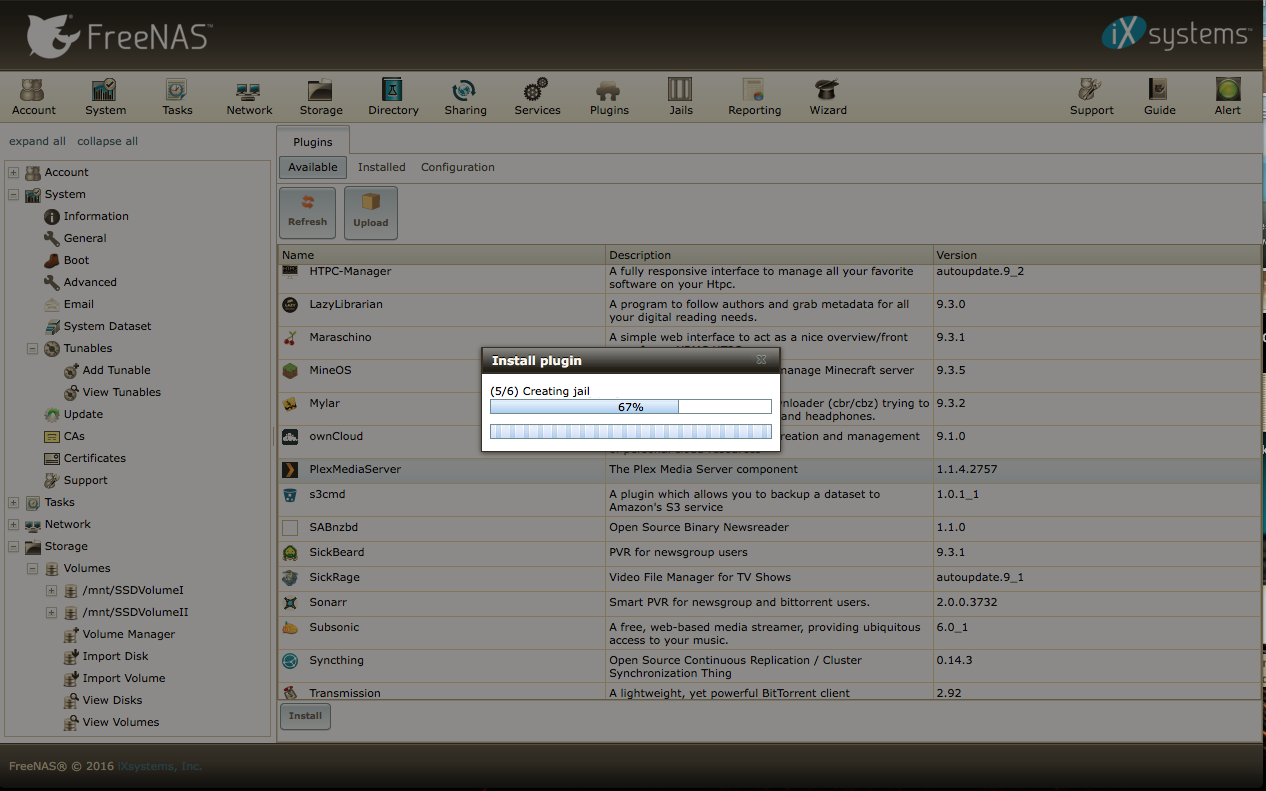Click the Sonarr plugin icon
Image resolution: width=1266 pixels, height=791 pixels.
[x=290, y=602]
